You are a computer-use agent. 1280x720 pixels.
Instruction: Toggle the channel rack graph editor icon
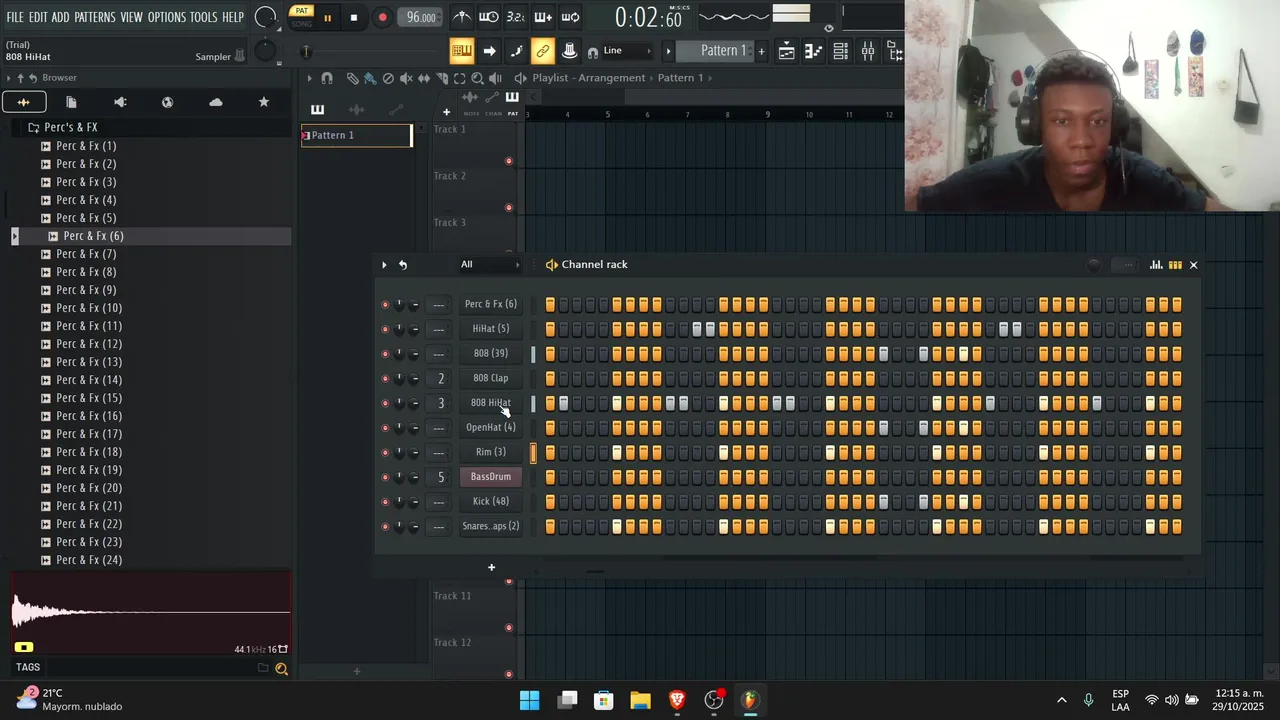point(1156,265)
